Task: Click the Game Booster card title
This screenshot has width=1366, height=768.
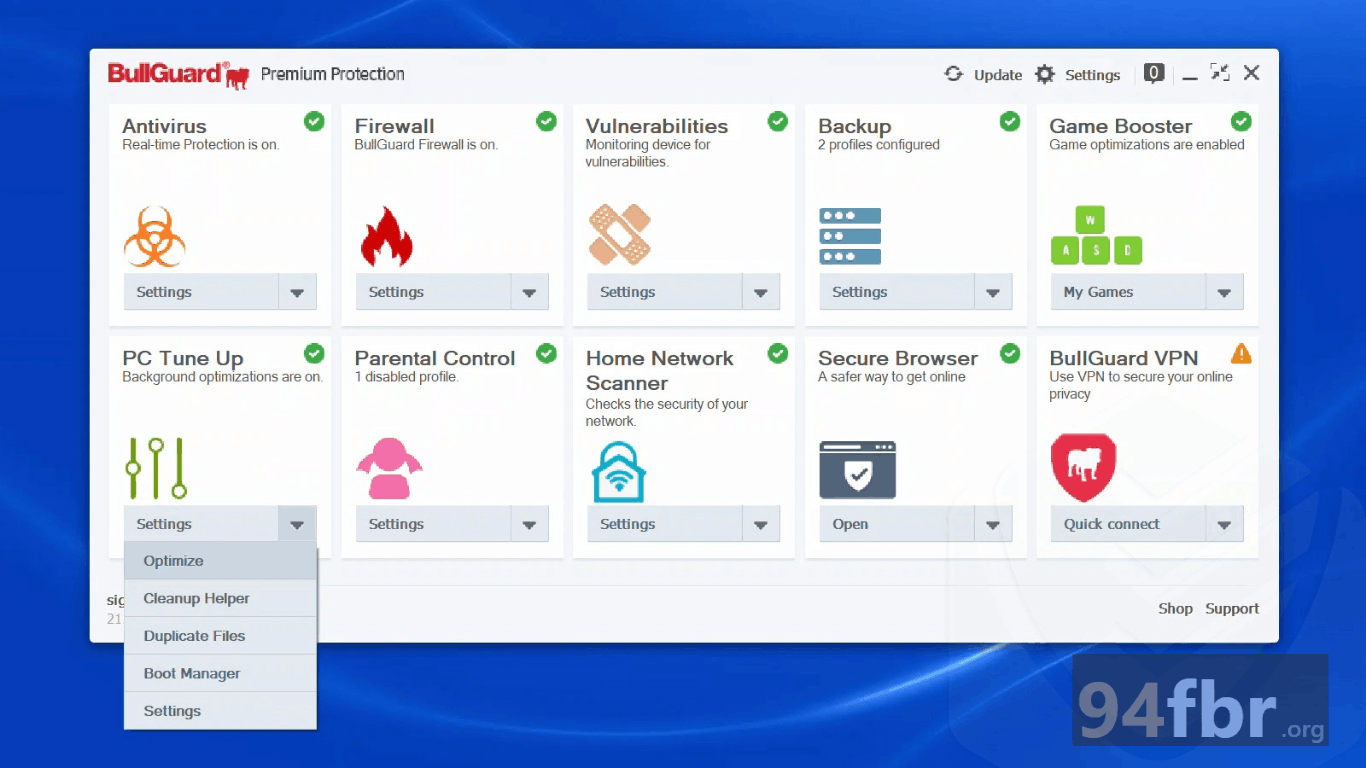Action: coord(1120,126)
